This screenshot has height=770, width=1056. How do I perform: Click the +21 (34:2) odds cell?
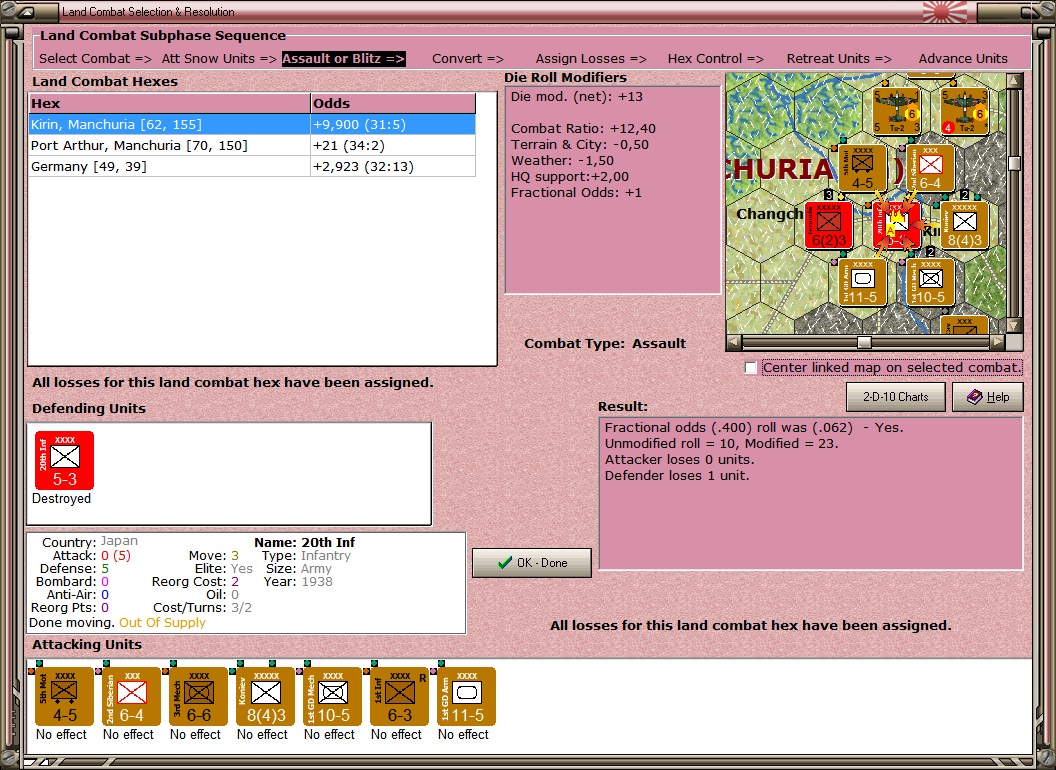tap(393, 146)
